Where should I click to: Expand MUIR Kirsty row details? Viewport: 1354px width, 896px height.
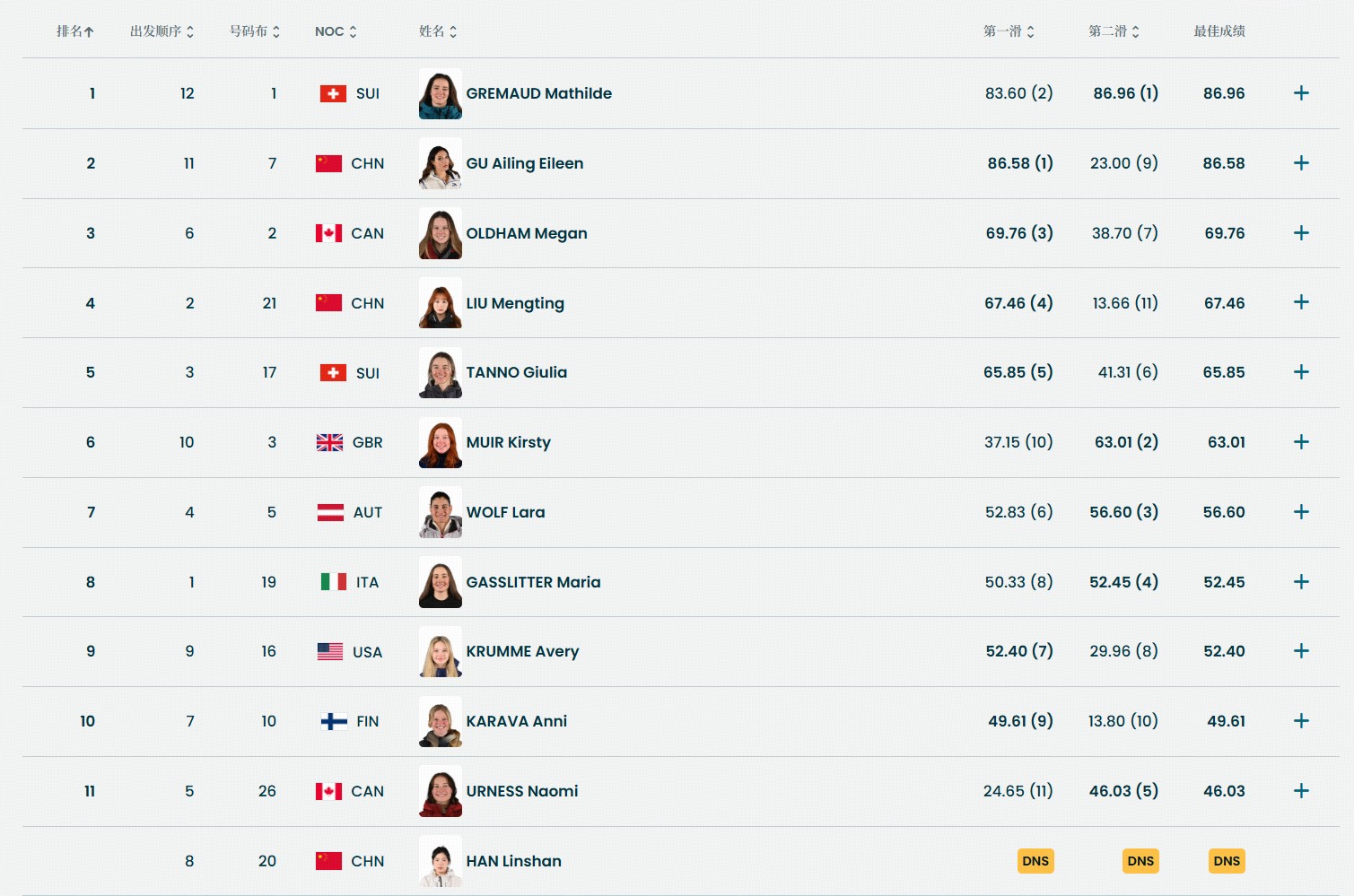point(1301,442)
